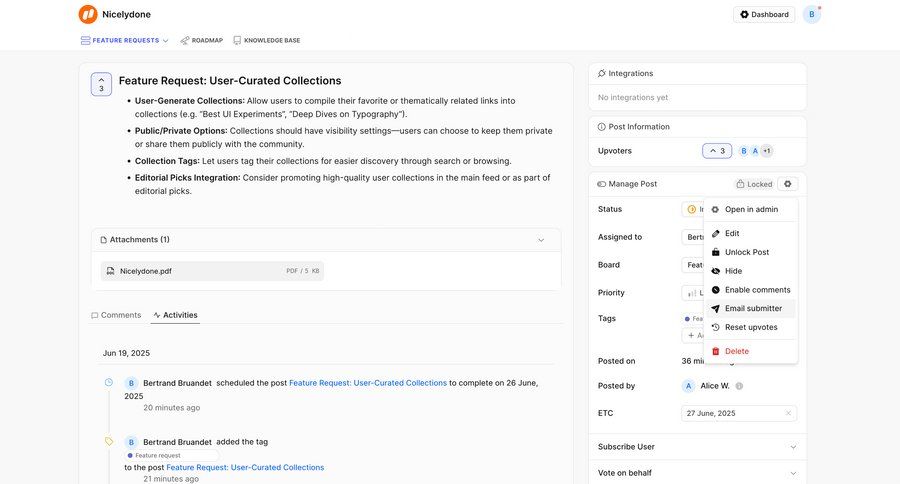Screen dimensions: 900x484
Task: Open user avatar B menu in header
Action: (812, 14)
